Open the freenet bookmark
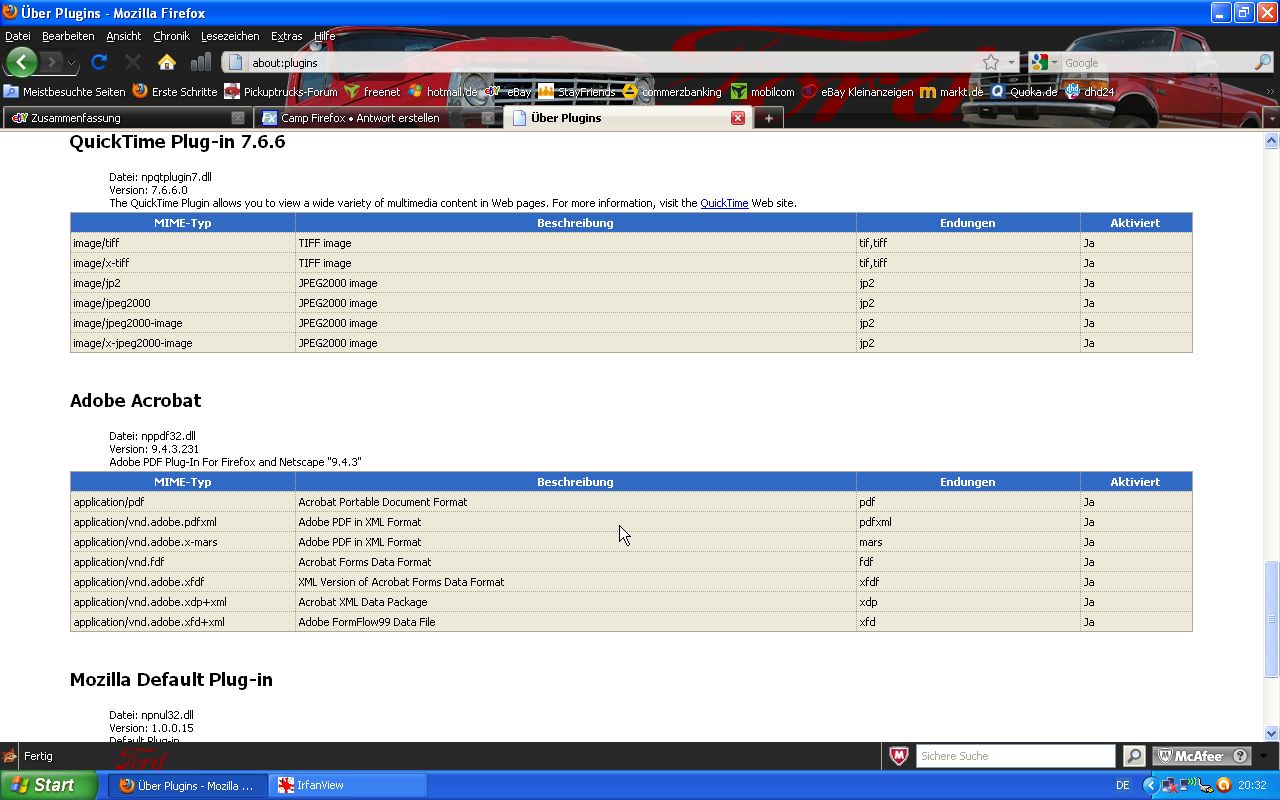Viewport: 1280px width, 800px height. click(x=372, y=91)
